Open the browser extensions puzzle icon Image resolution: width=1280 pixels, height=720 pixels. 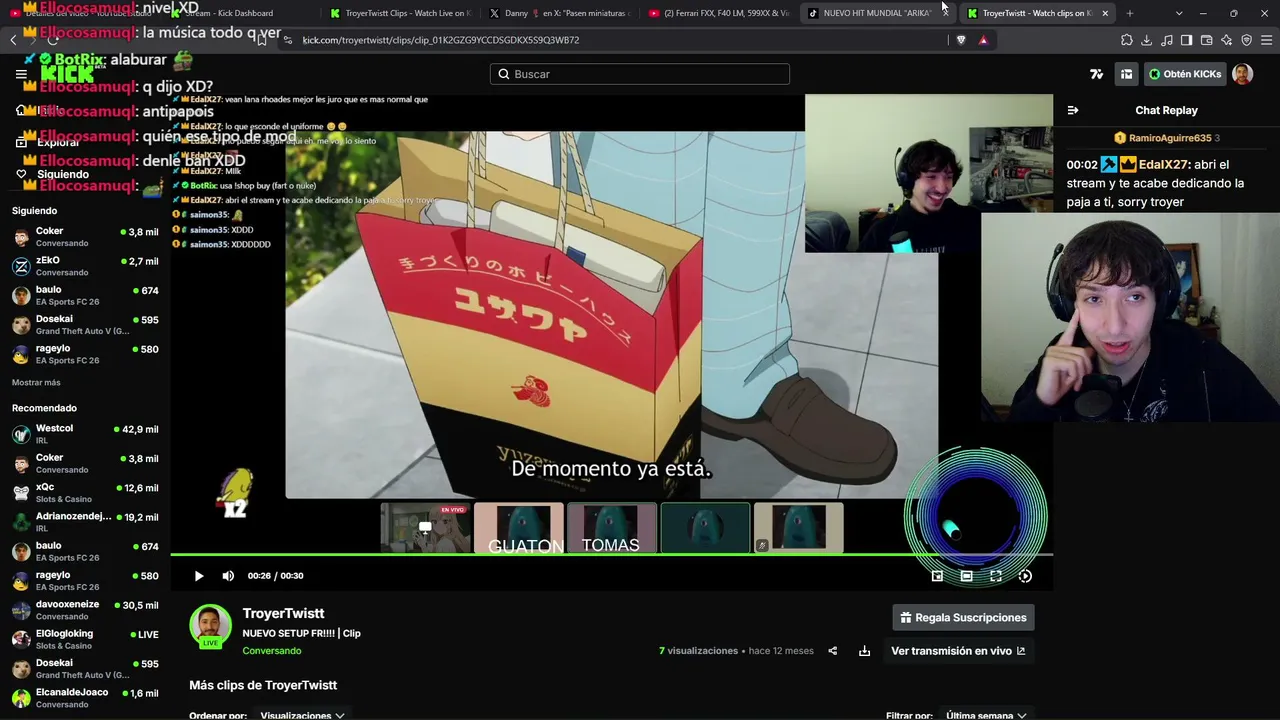[1126, 40]
